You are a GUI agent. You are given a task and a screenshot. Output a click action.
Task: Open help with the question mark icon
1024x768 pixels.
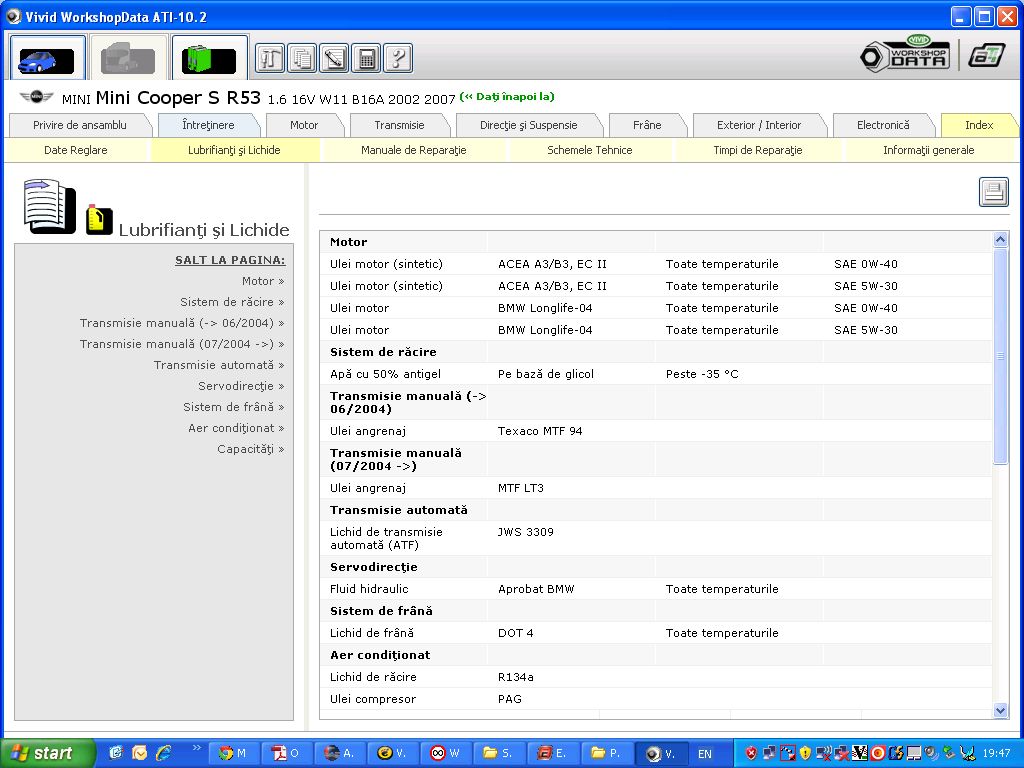pyautogui.click(x=398, y=58)
